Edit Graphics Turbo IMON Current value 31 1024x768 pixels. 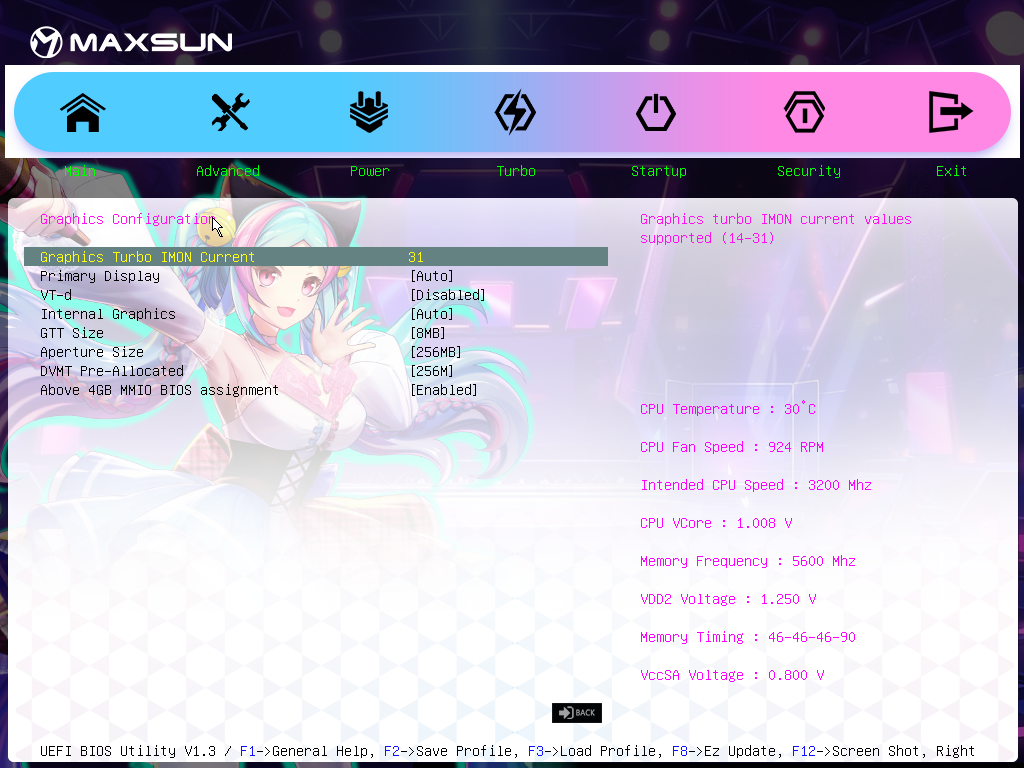[416, 257]
